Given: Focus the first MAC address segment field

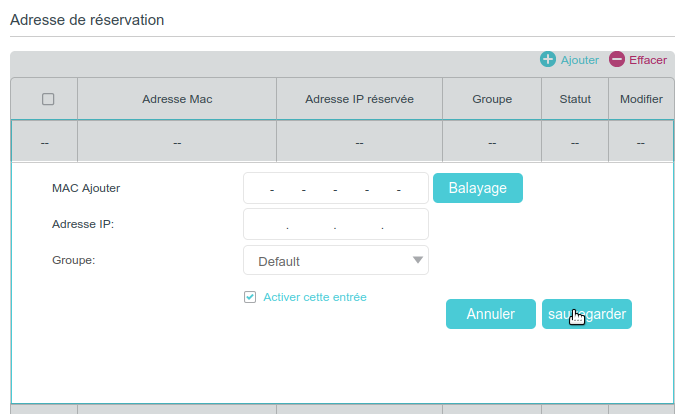Looking at the screenshot, I should [257, 189].
